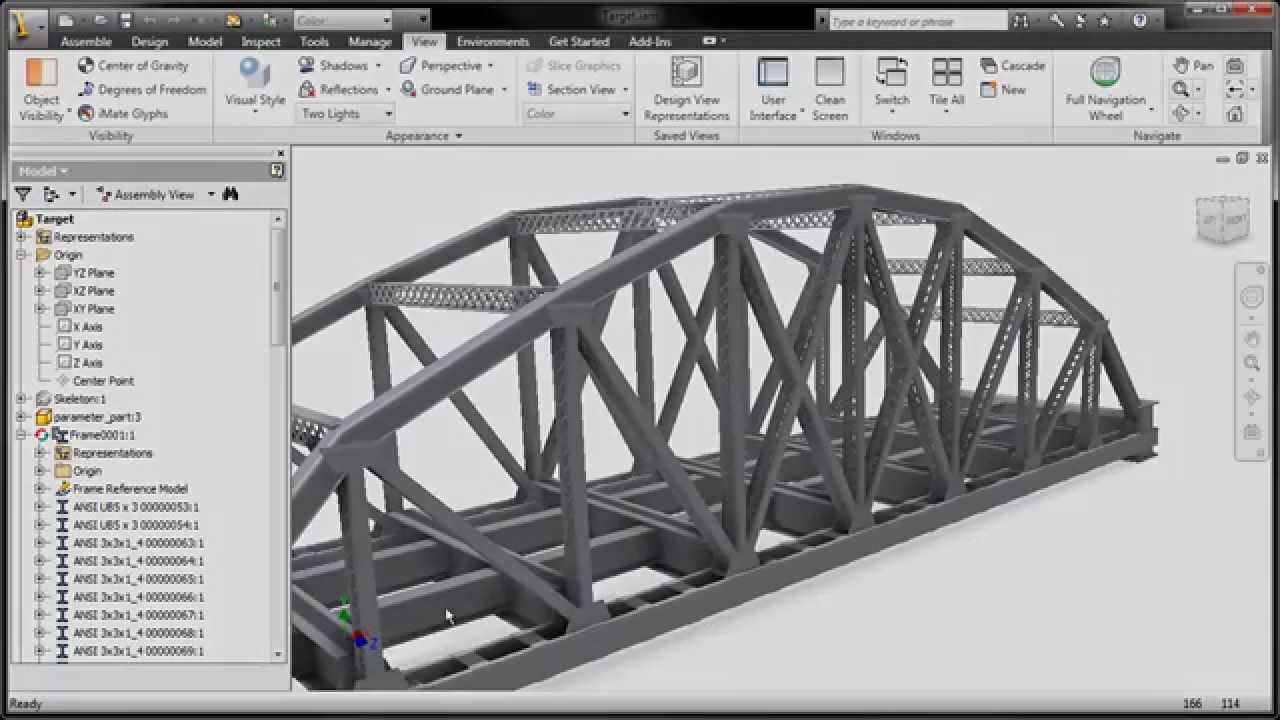Viewport: 1280px width, 720px height.
Task: Open the Full Navigation Wheel
Action: click(x=1105, y=88)
